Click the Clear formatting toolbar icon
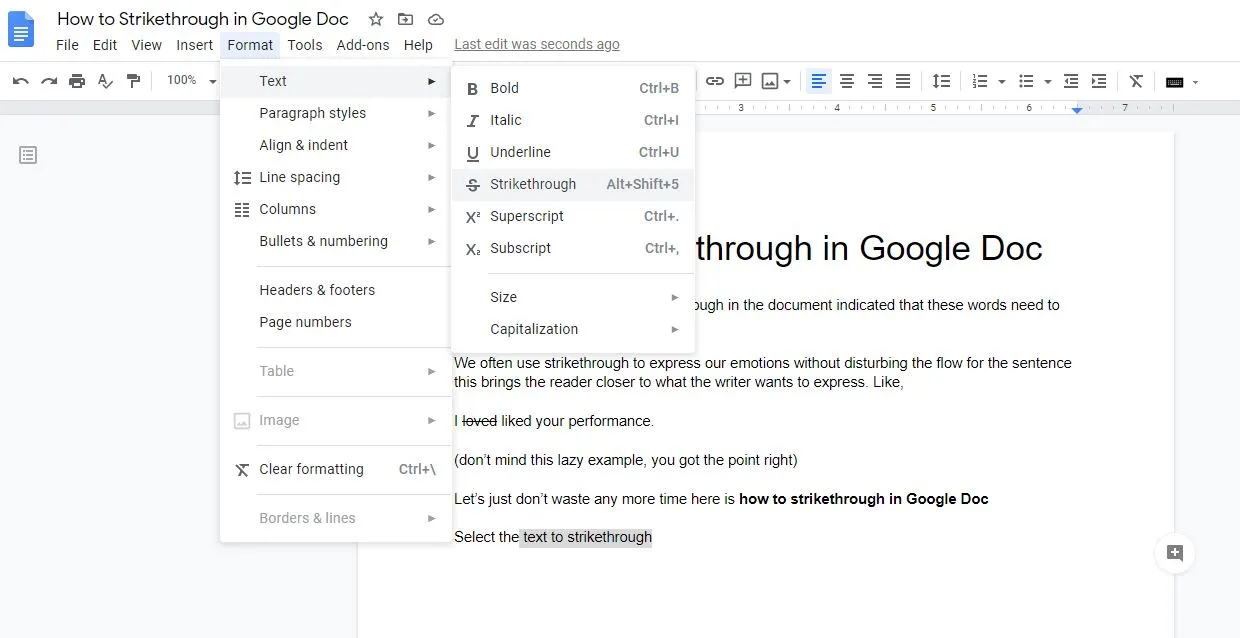Viewport: 1240px width, 638px height. coord(1136,81)
